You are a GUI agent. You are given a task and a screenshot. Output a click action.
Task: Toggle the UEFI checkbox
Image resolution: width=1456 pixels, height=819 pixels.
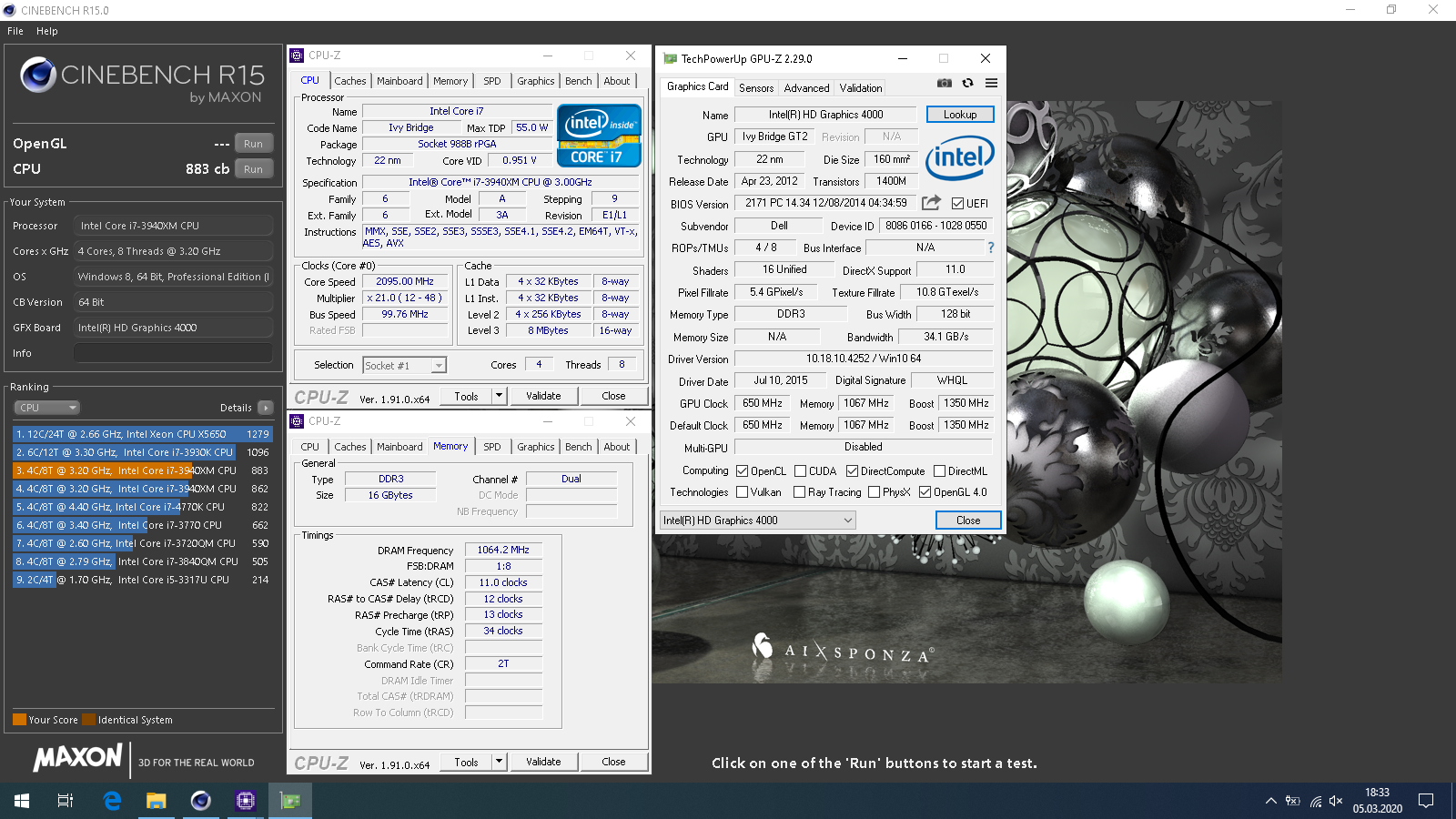[x=957, y=203]
